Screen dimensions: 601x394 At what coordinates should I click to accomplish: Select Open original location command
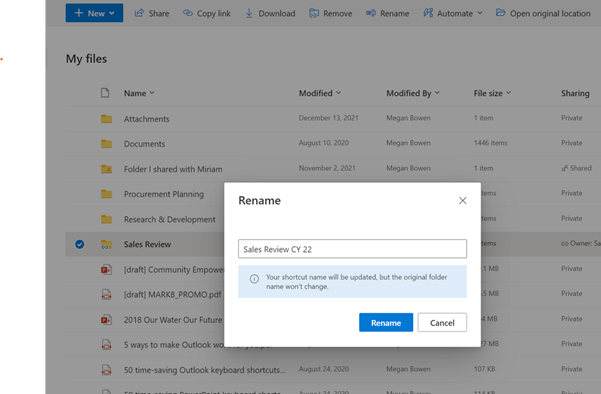(x=543, y=13)
